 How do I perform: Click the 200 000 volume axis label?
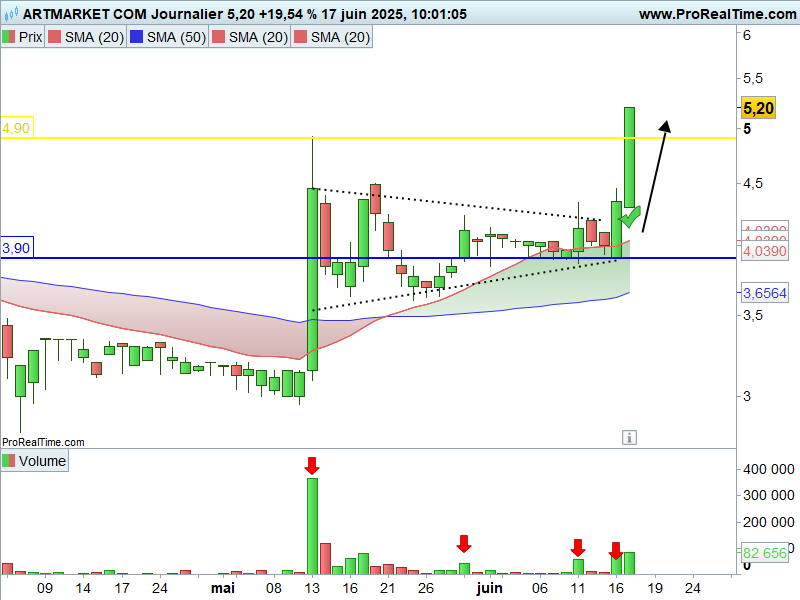coord(768,521)
